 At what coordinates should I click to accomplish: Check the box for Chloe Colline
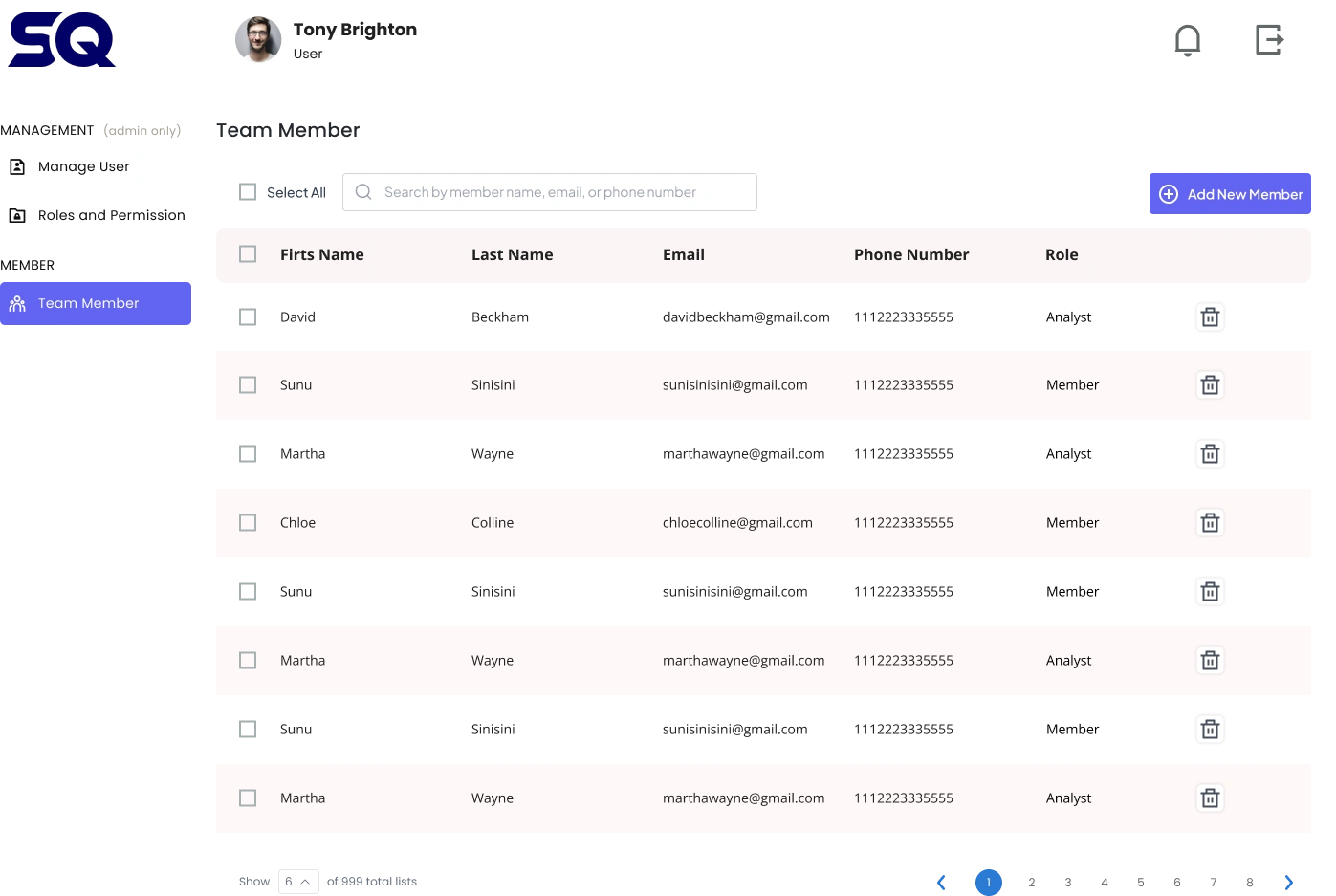(248, 522)
